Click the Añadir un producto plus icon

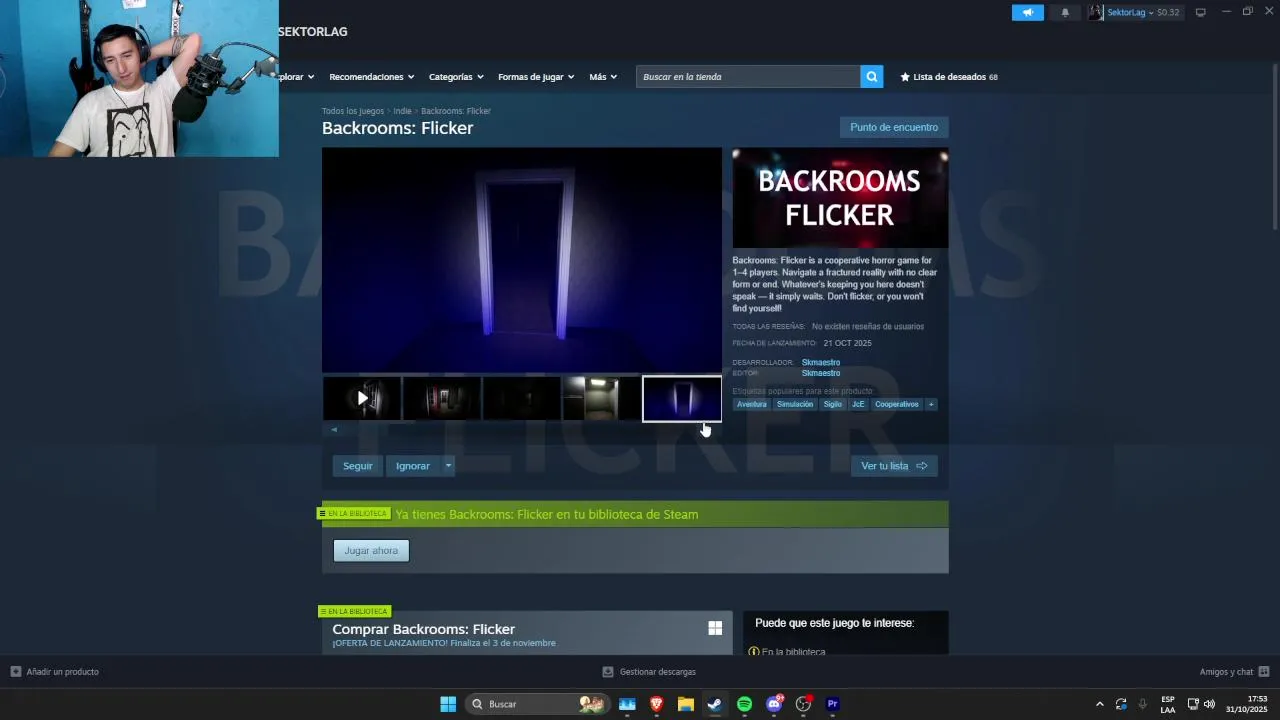[x=16, y=672]
